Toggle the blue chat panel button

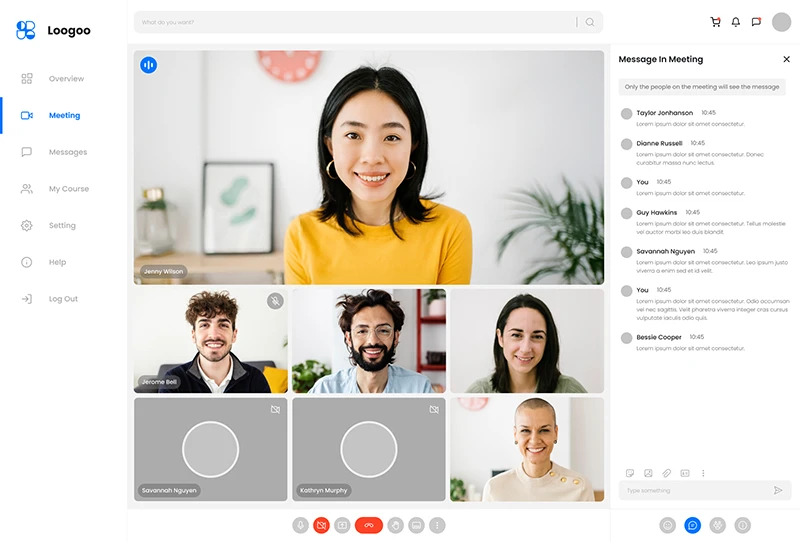[692, 525]
